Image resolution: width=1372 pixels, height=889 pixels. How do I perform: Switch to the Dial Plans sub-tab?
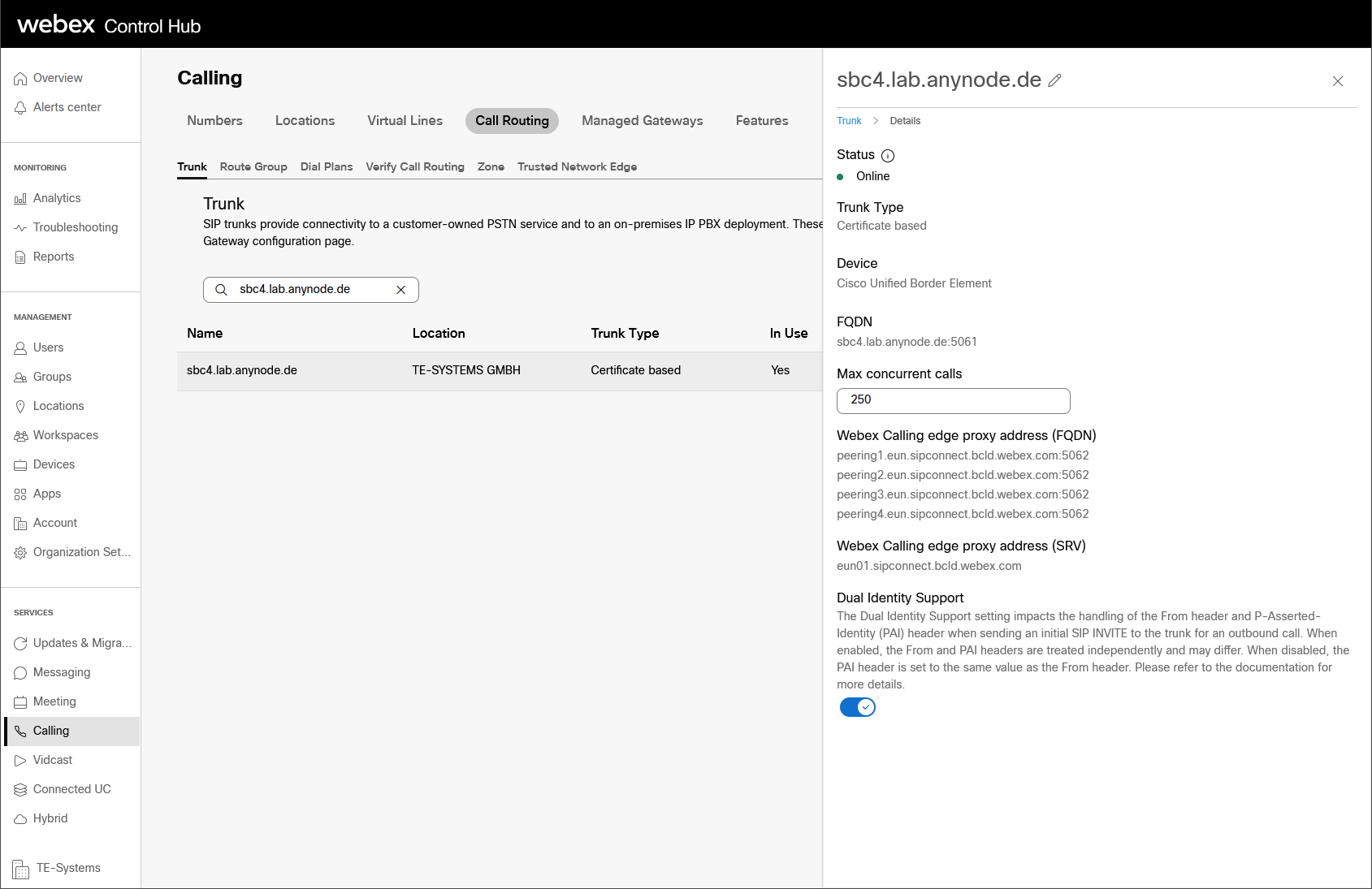tap(327, 166)
